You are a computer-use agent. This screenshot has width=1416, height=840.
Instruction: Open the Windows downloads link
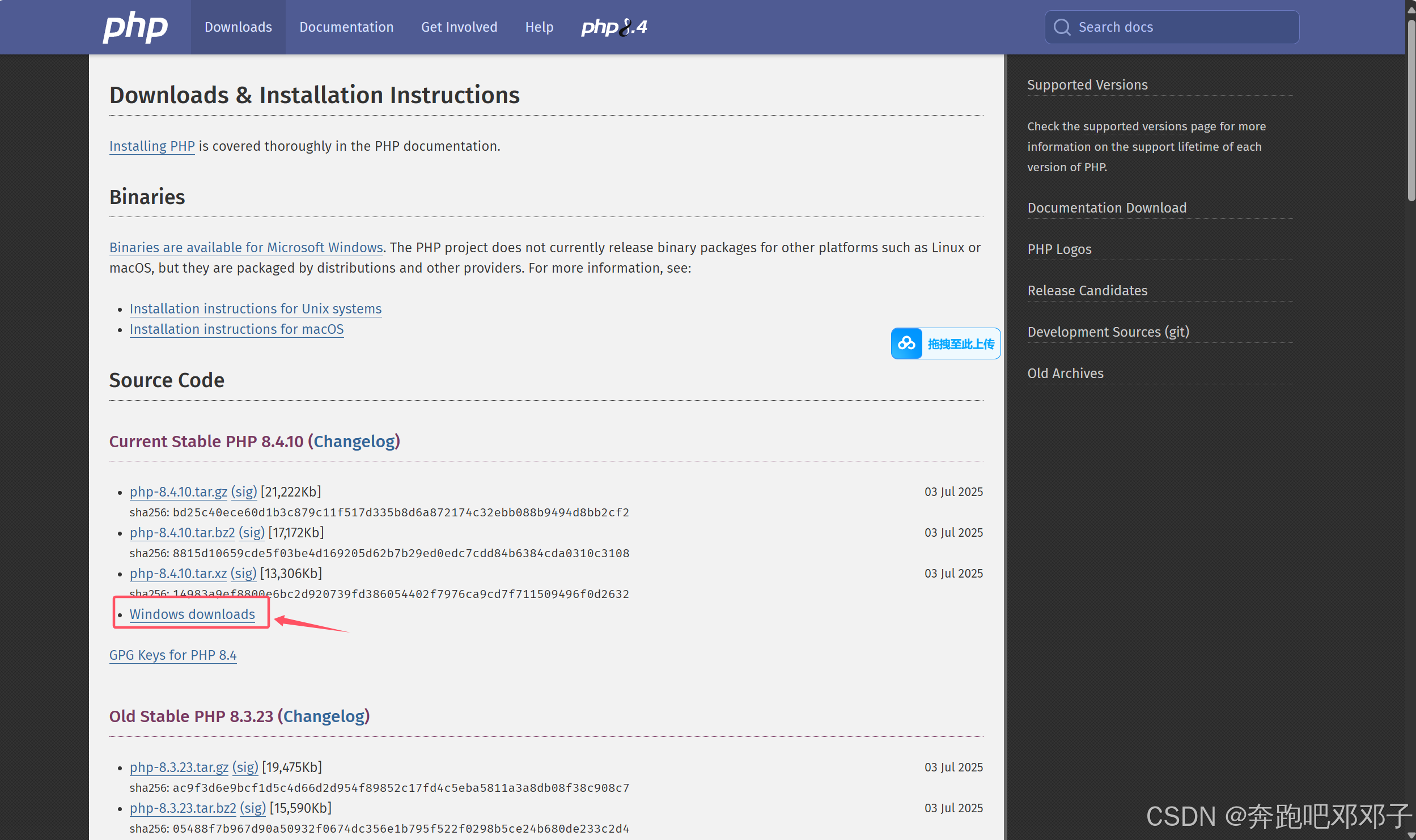(x=192, y=614)
